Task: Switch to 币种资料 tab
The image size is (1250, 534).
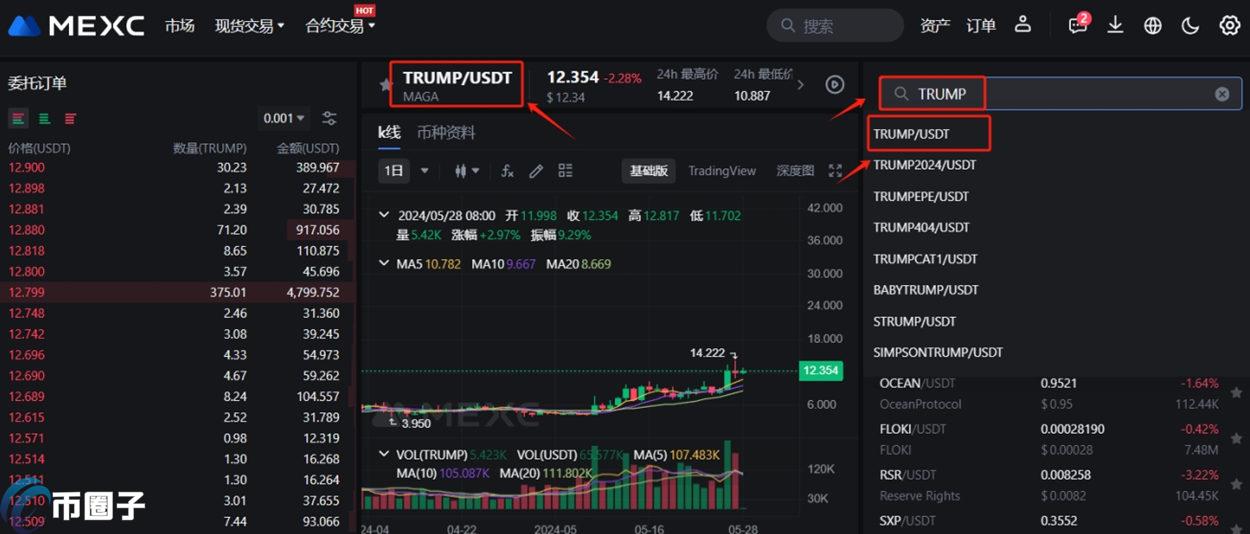Action: [x=446, y=133]
